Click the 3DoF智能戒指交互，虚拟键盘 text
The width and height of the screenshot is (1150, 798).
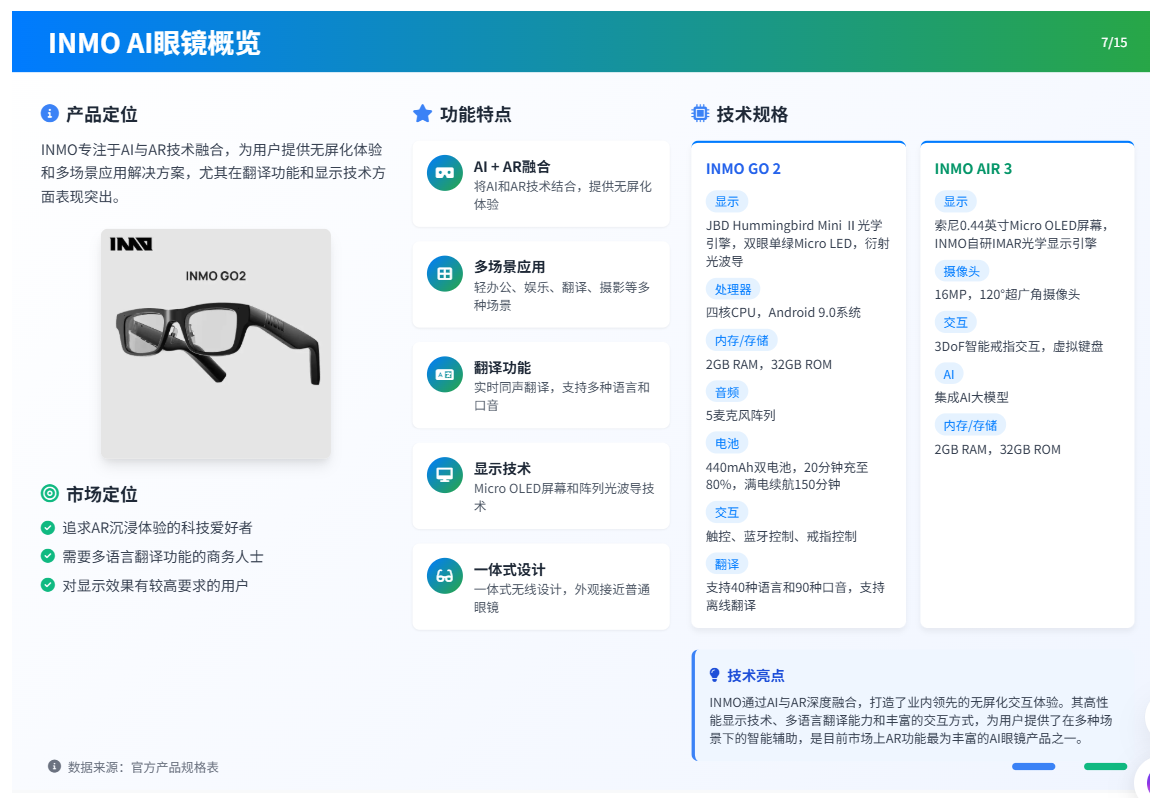pyautogui.click(x=1019, y=346)
